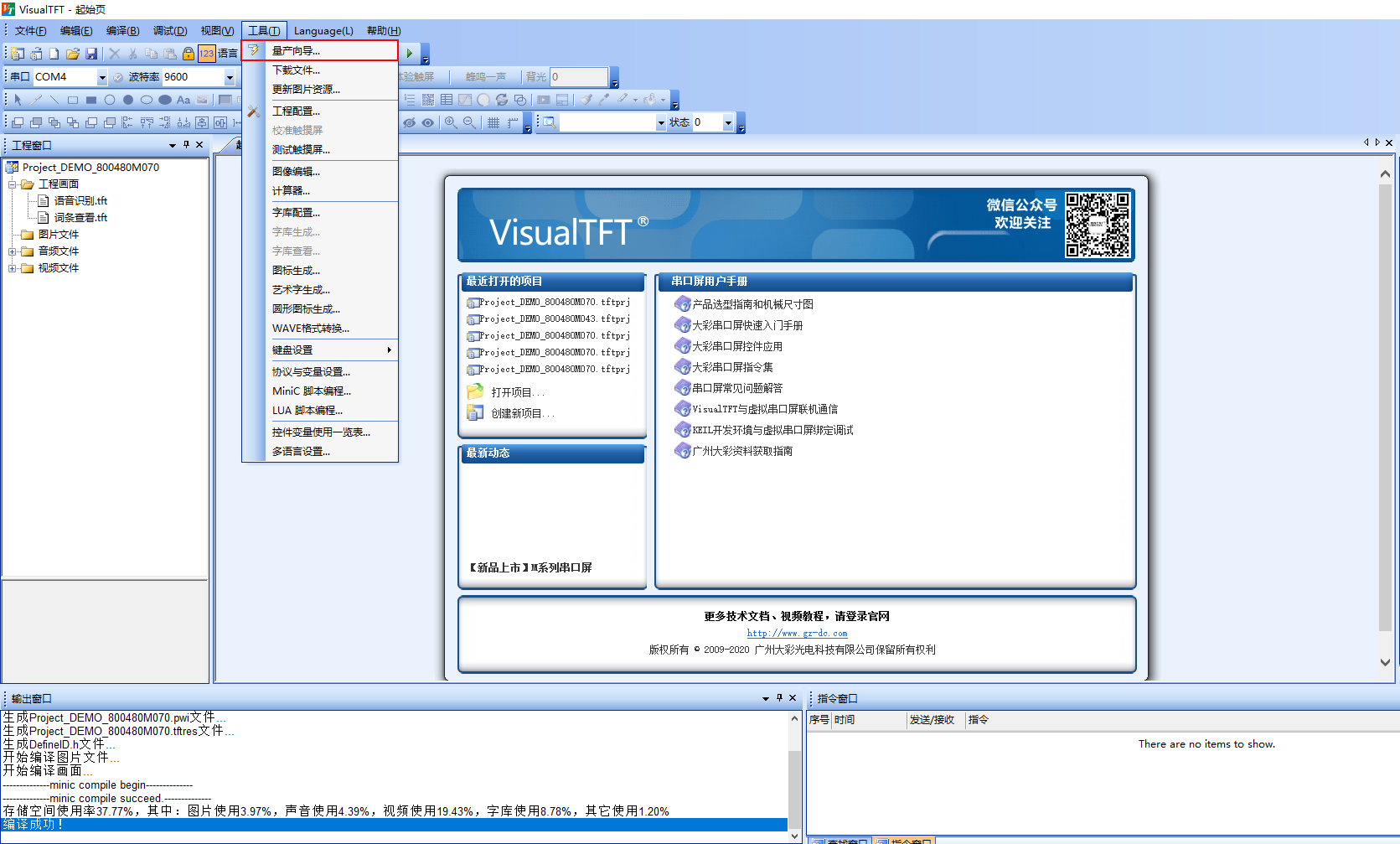Image resolution: width=1400 pixels, height=844 pixels.
Task: Select the filled circle drawing tool
Action: pos(128,100)
